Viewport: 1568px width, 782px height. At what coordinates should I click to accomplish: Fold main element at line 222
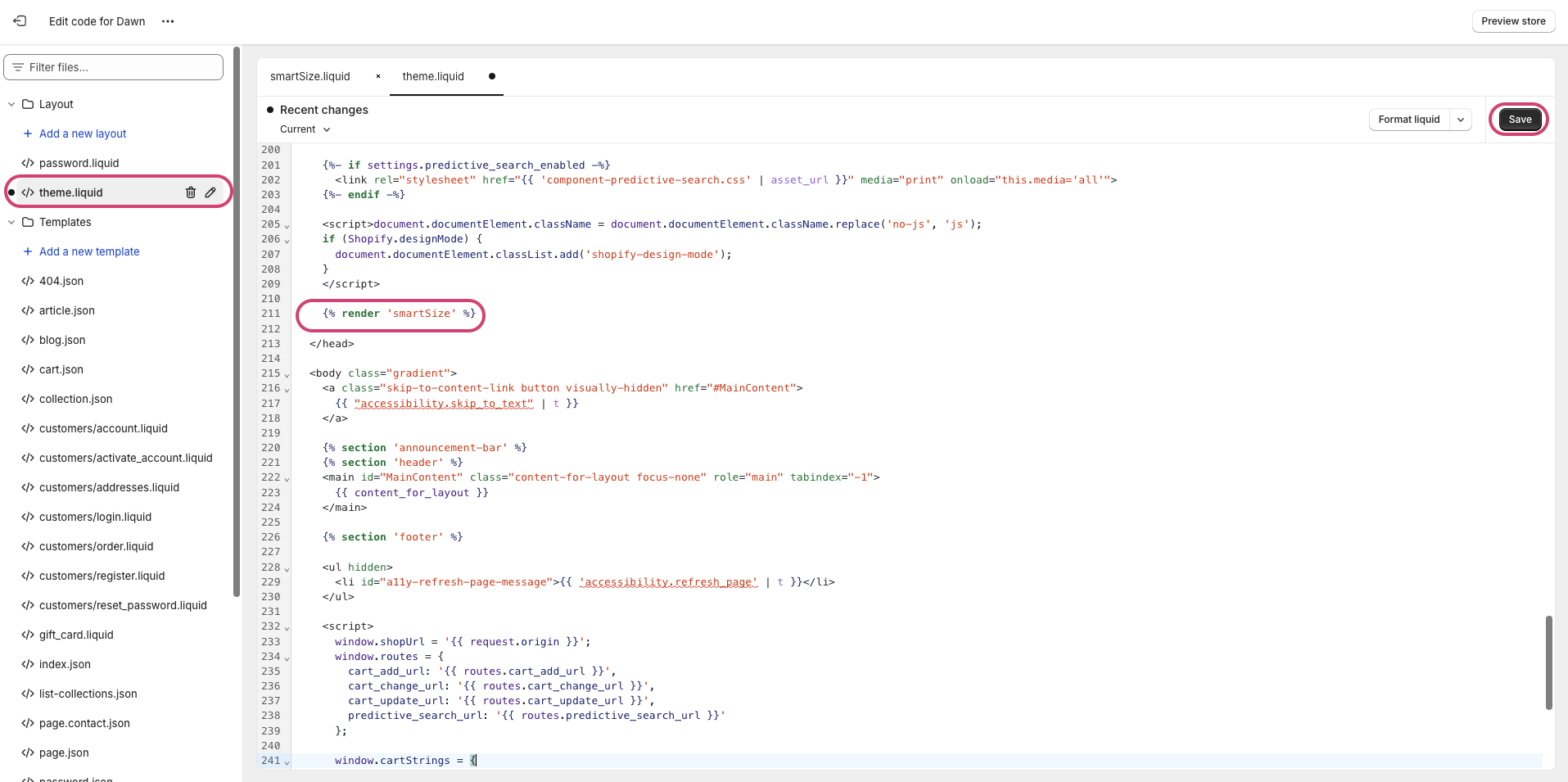tap(287, 478)
